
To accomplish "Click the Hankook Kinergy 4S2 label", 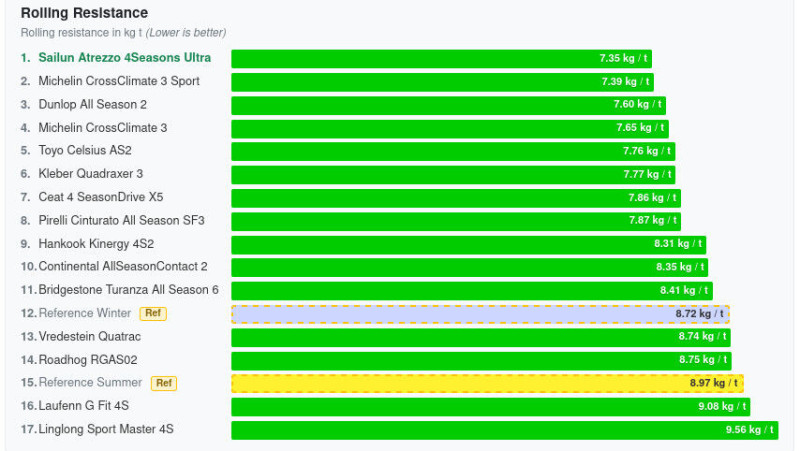I will (x=96, y=244).
